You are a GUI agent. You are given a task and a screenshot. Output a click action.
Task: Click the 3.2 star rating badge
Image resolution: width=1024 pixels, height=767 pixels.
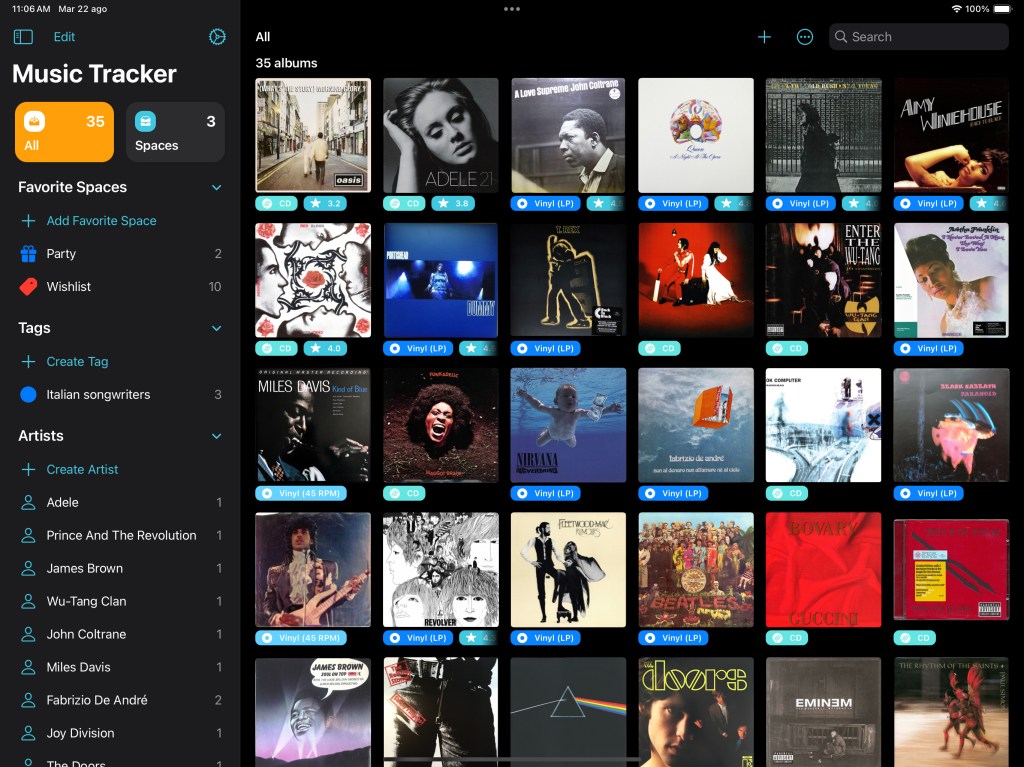325,203
